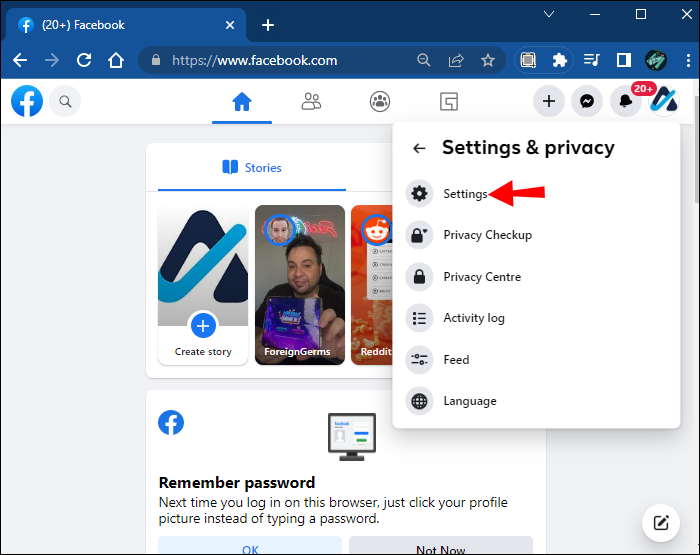Open the ForeignGerms story
This screenshot has width=700, height=555.
pos(300,285)
